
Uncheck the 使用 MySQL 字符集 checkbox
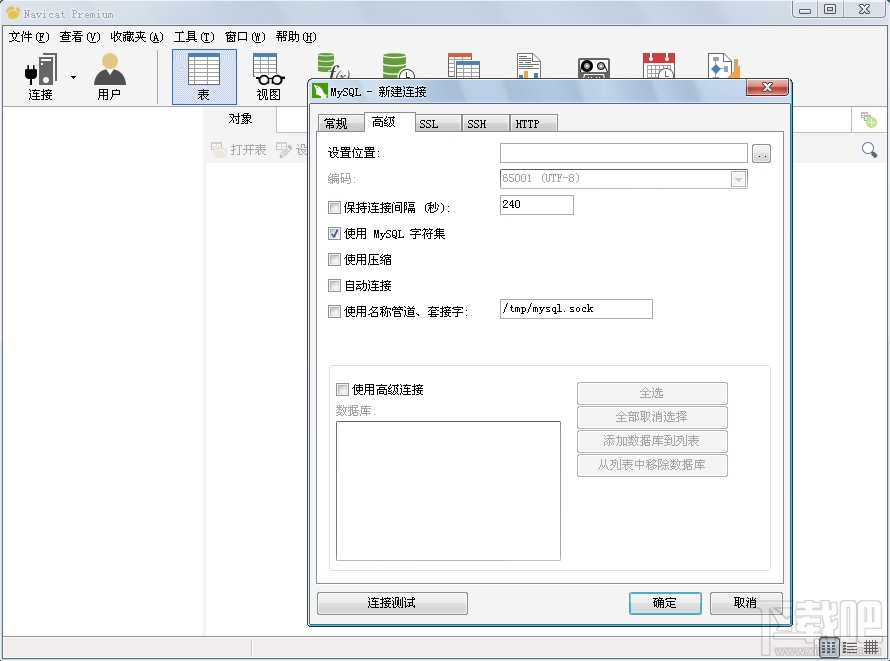point(334,234)
